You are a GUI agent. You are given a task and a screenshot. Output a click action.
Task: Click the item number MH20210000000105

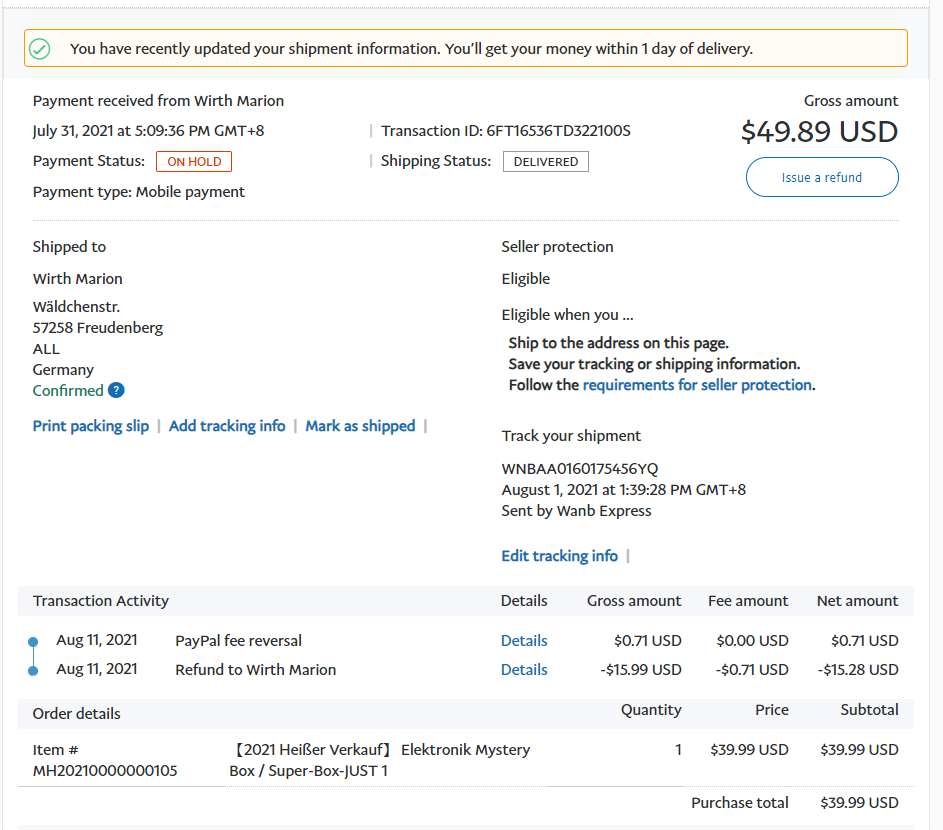(105, 771)
